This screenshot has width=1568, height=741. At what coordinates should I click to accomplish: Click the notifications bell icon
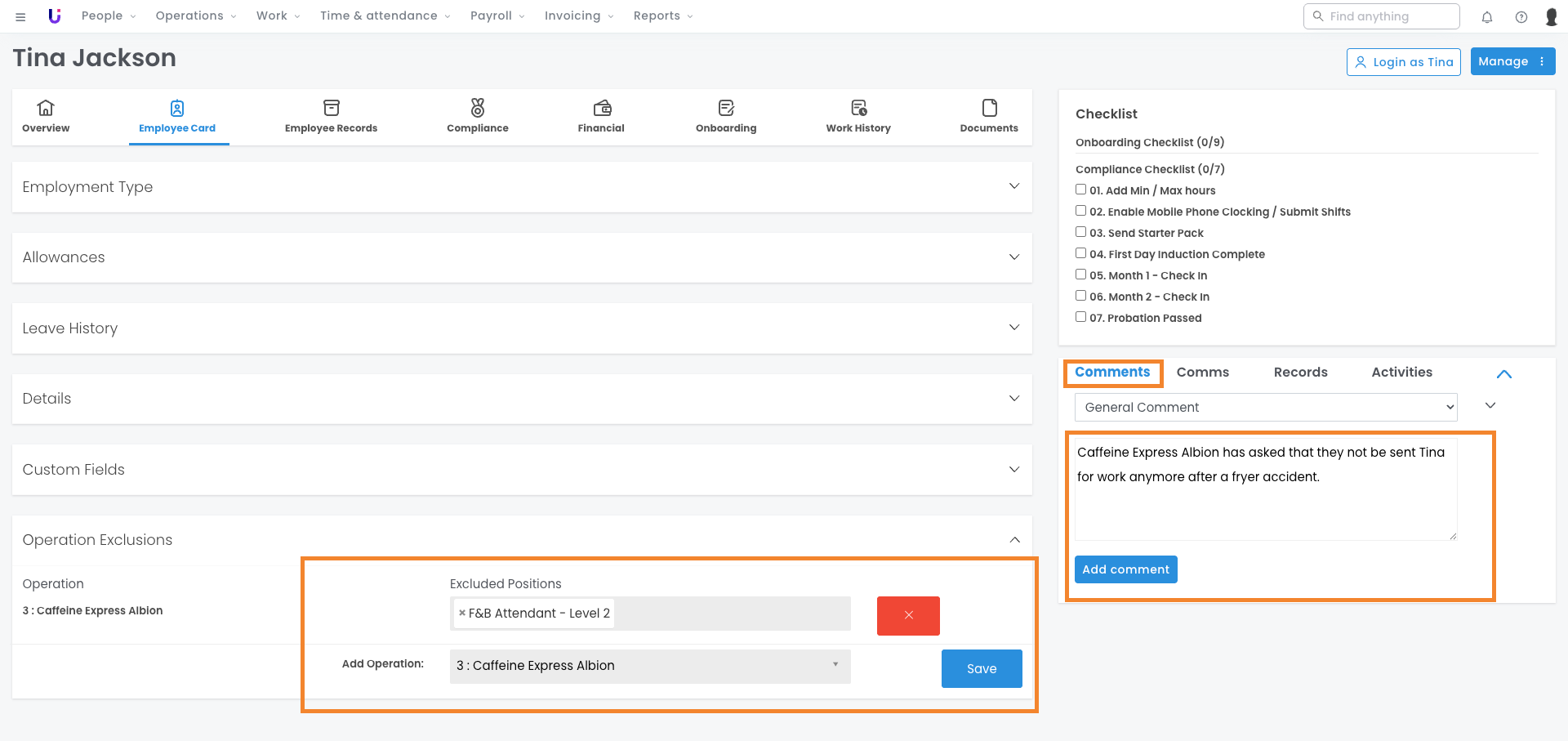[x=1486, y=16]
